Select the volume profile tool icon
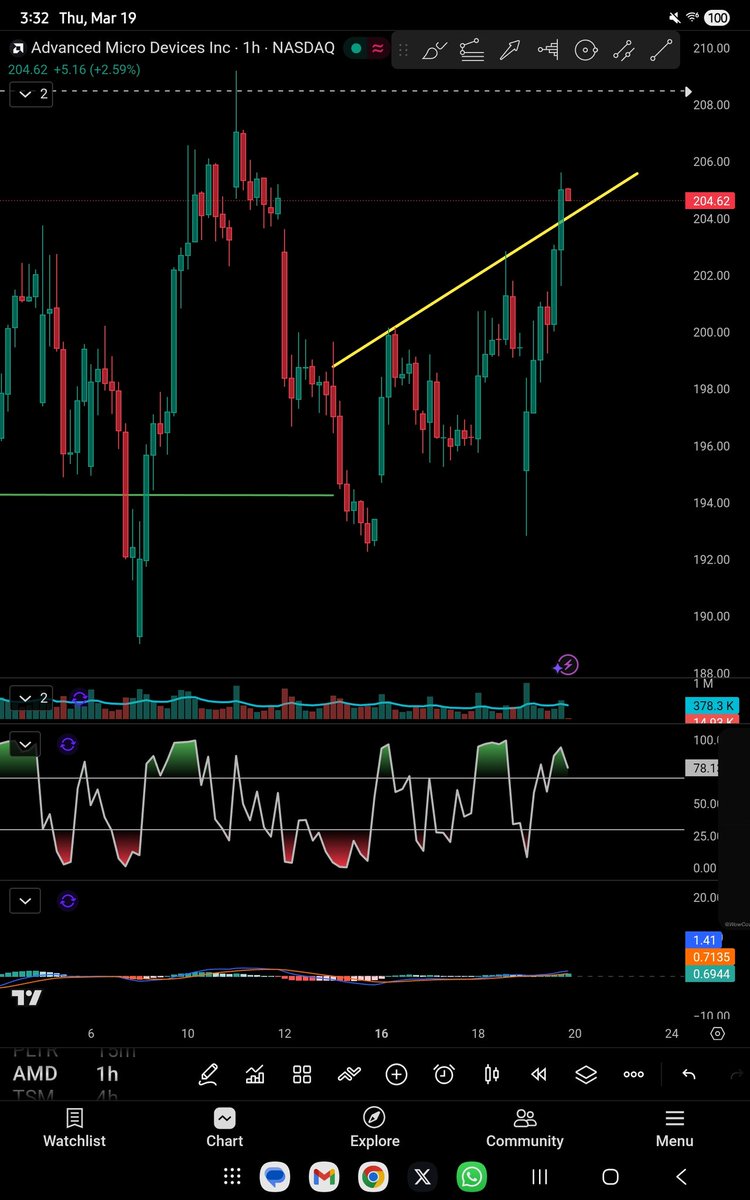Screen dimensions: 750x1200 coord(548,49)
